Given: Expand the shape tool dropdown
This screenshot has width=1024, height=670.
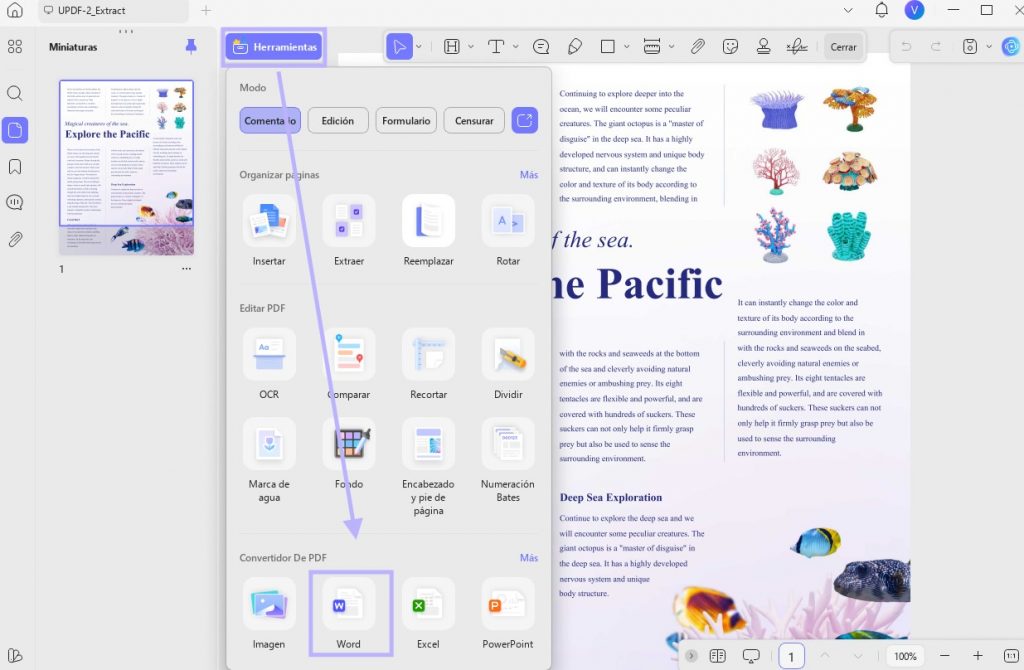Looking at the screenshot, I should (x=626, y=47).
